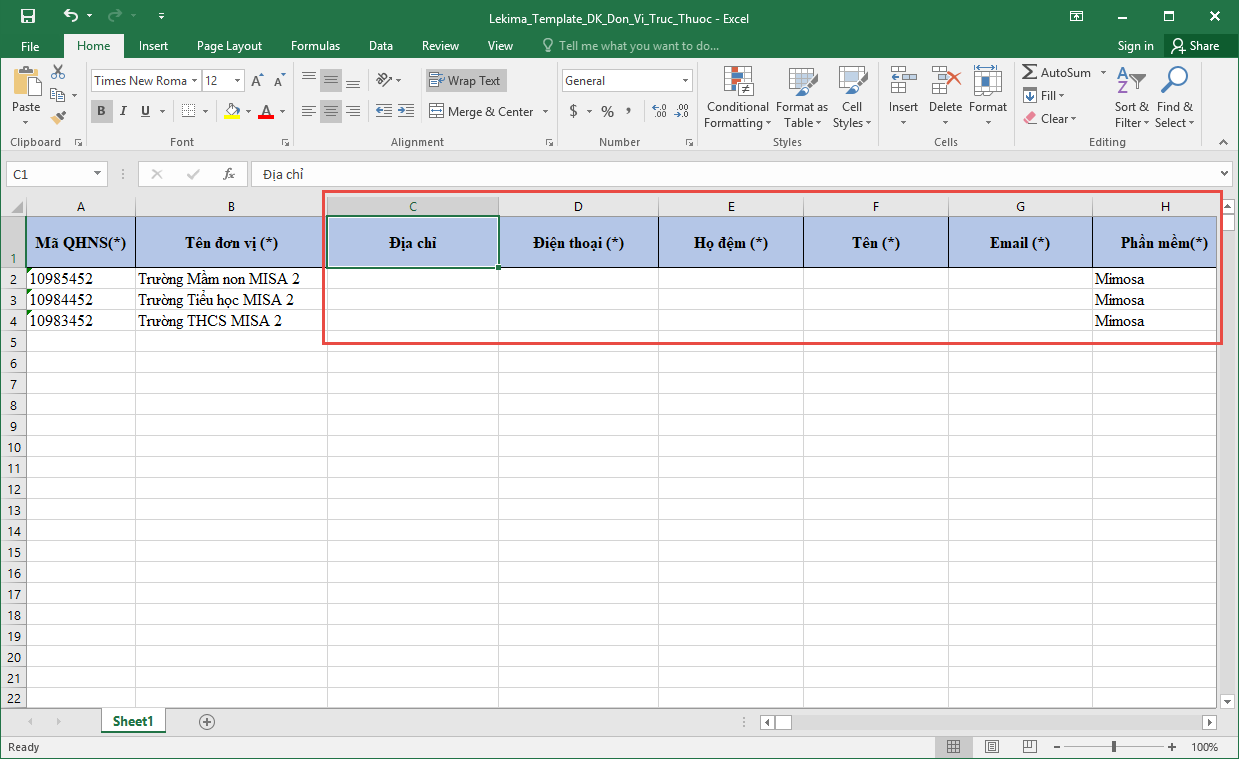Select cell with Trường Tiểu học MISA 2
This screenshot has height=759, width=1239.
pos(231,300)
